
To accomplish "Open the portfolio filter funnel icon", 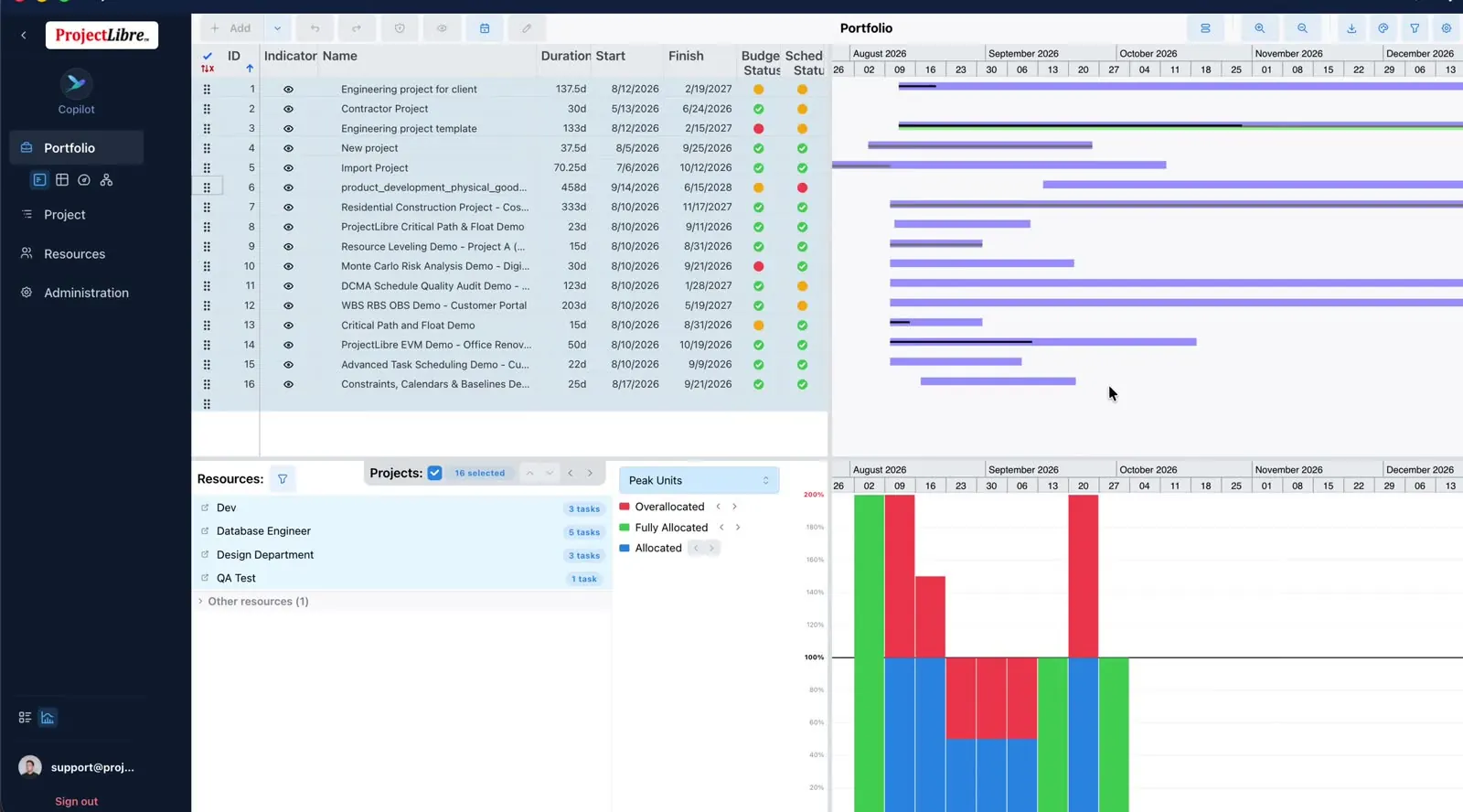I will pyautogui.click(x=1415, y=28).
